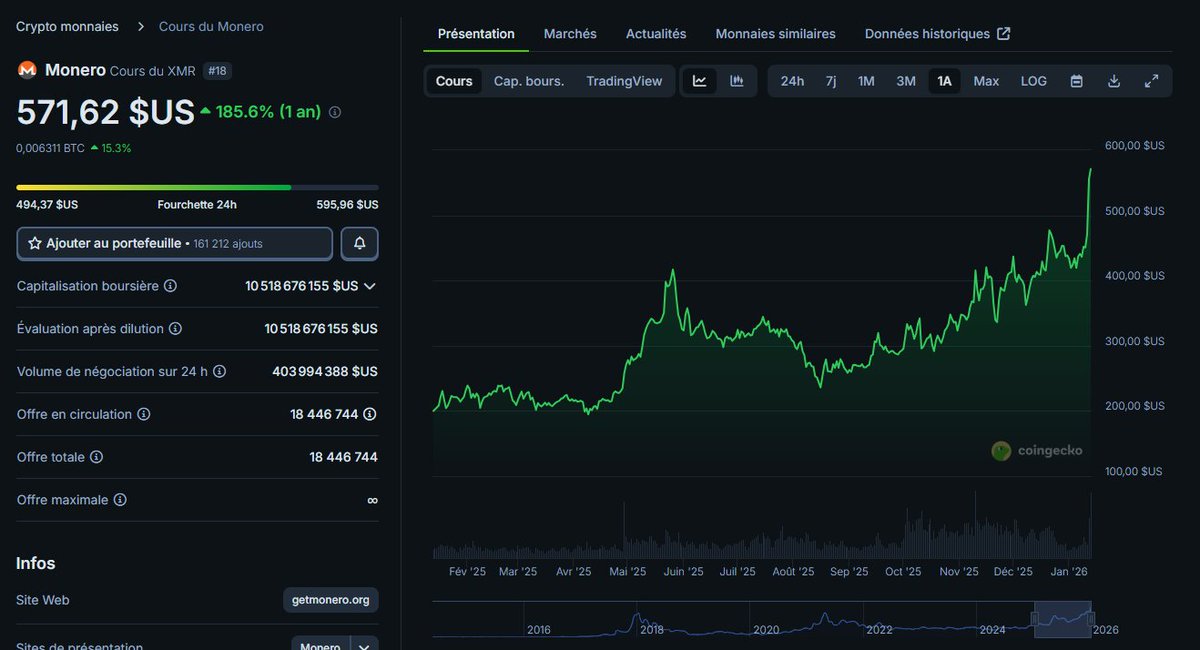Viewport: 1200px width, 650px height.
Task: Star icon in Ajouter au portefeuille
Action: pyautogui.click(x=35, y=243)
